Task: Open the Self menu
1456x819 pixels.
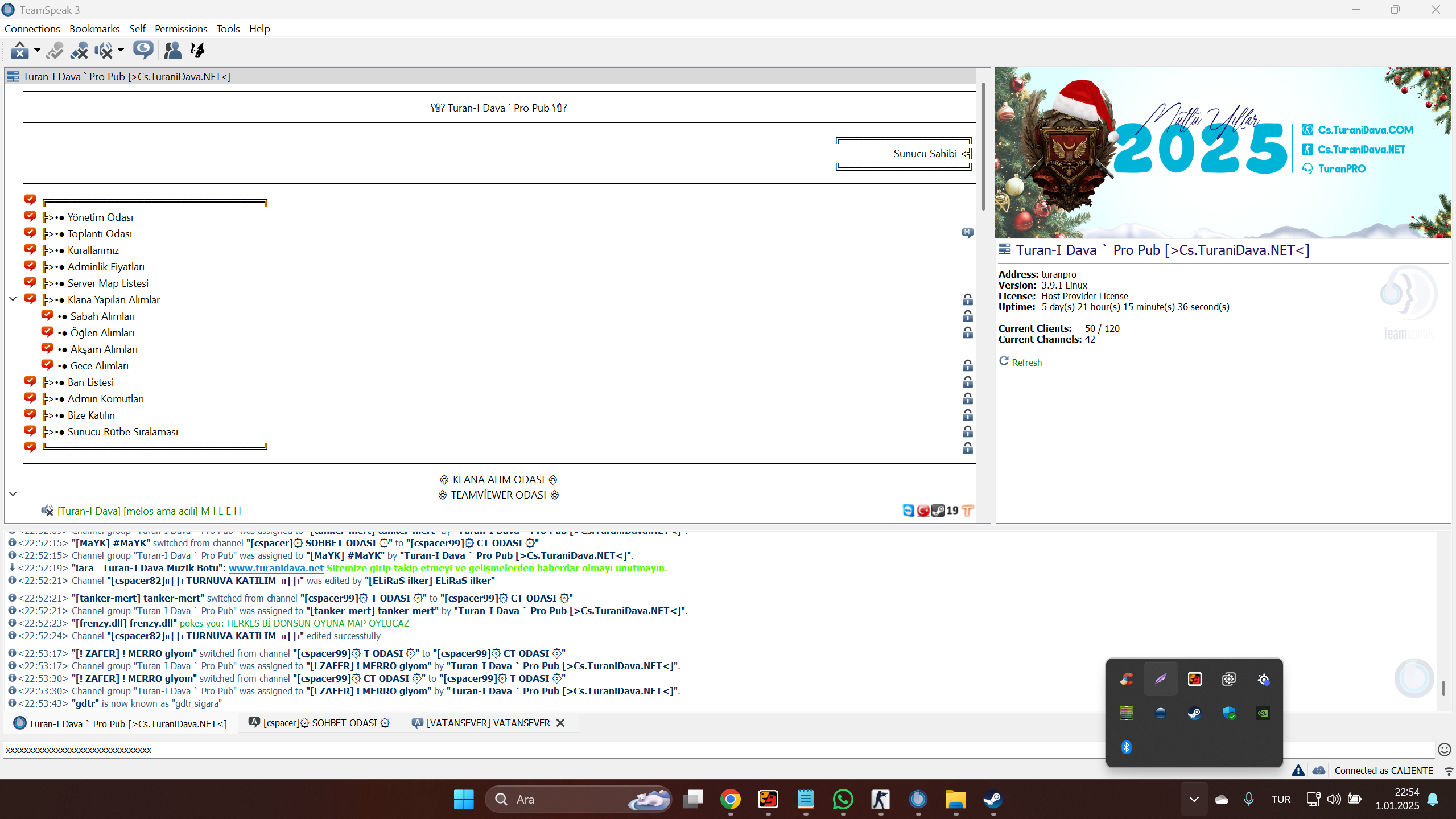Action: [x=137, y=28]
